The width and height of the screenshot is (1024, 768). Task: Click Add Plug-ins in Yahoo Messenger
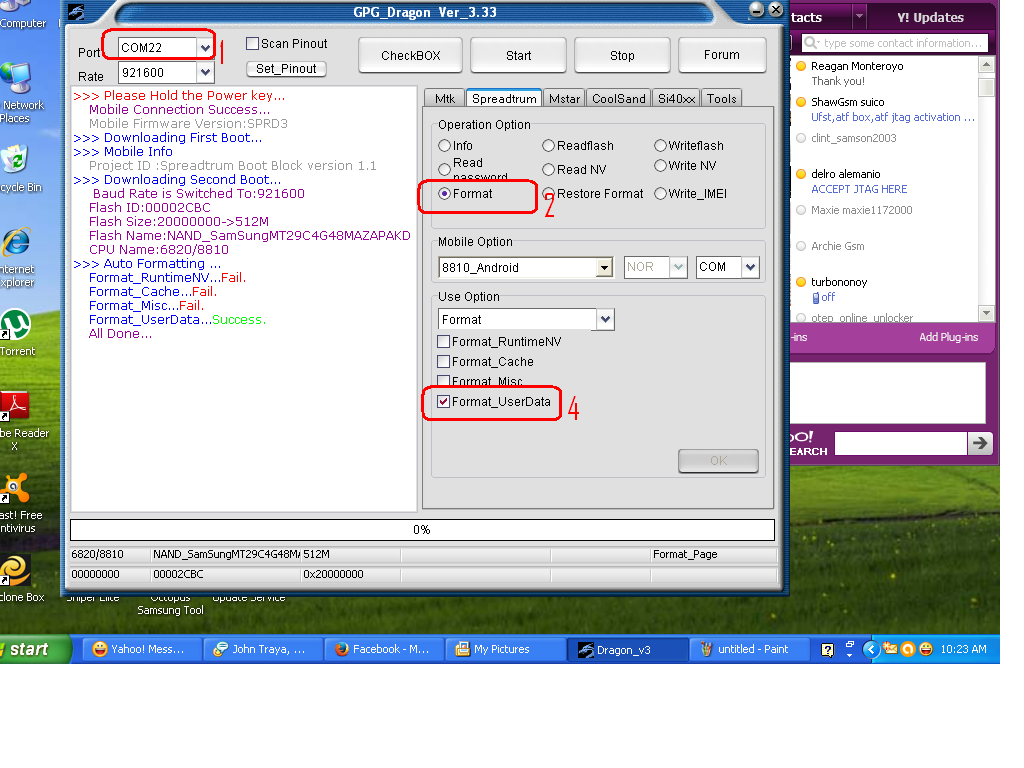pyautogui.click(x=948, y=337)
